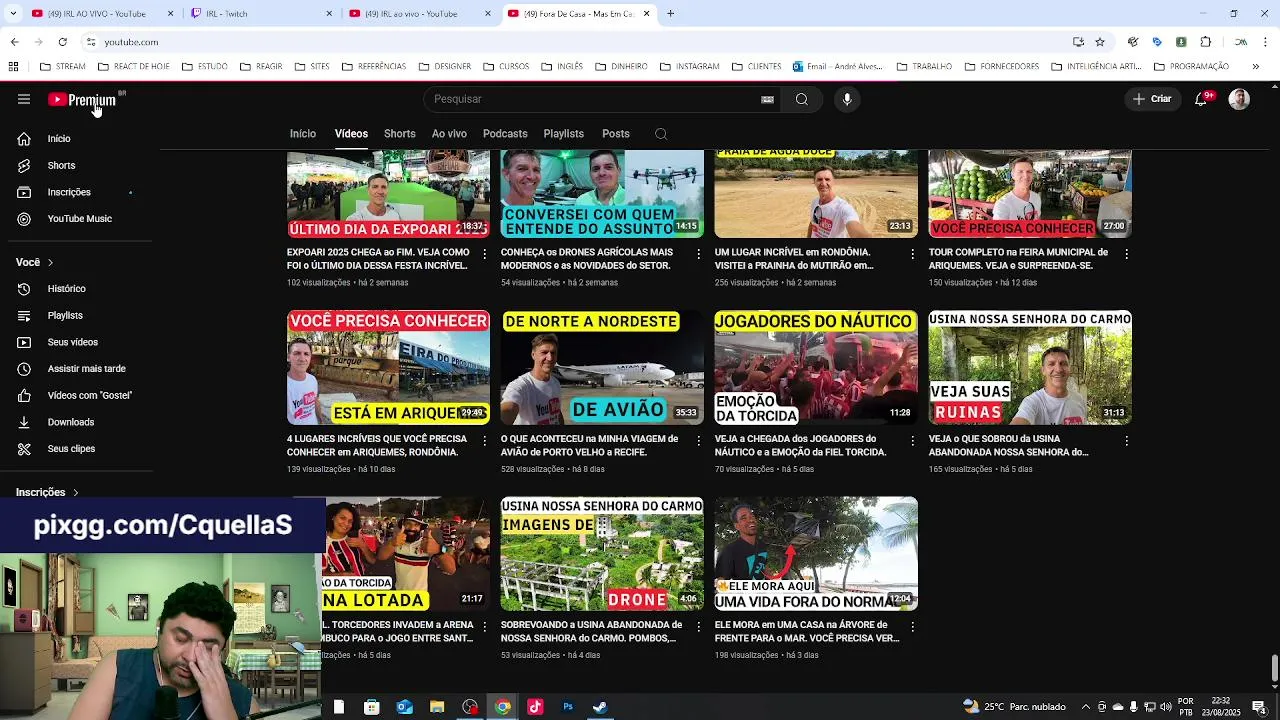Open options menu for jogadores do Náutico video
1280x720 pixels.
pyautogui.click(x=913, y=440)
